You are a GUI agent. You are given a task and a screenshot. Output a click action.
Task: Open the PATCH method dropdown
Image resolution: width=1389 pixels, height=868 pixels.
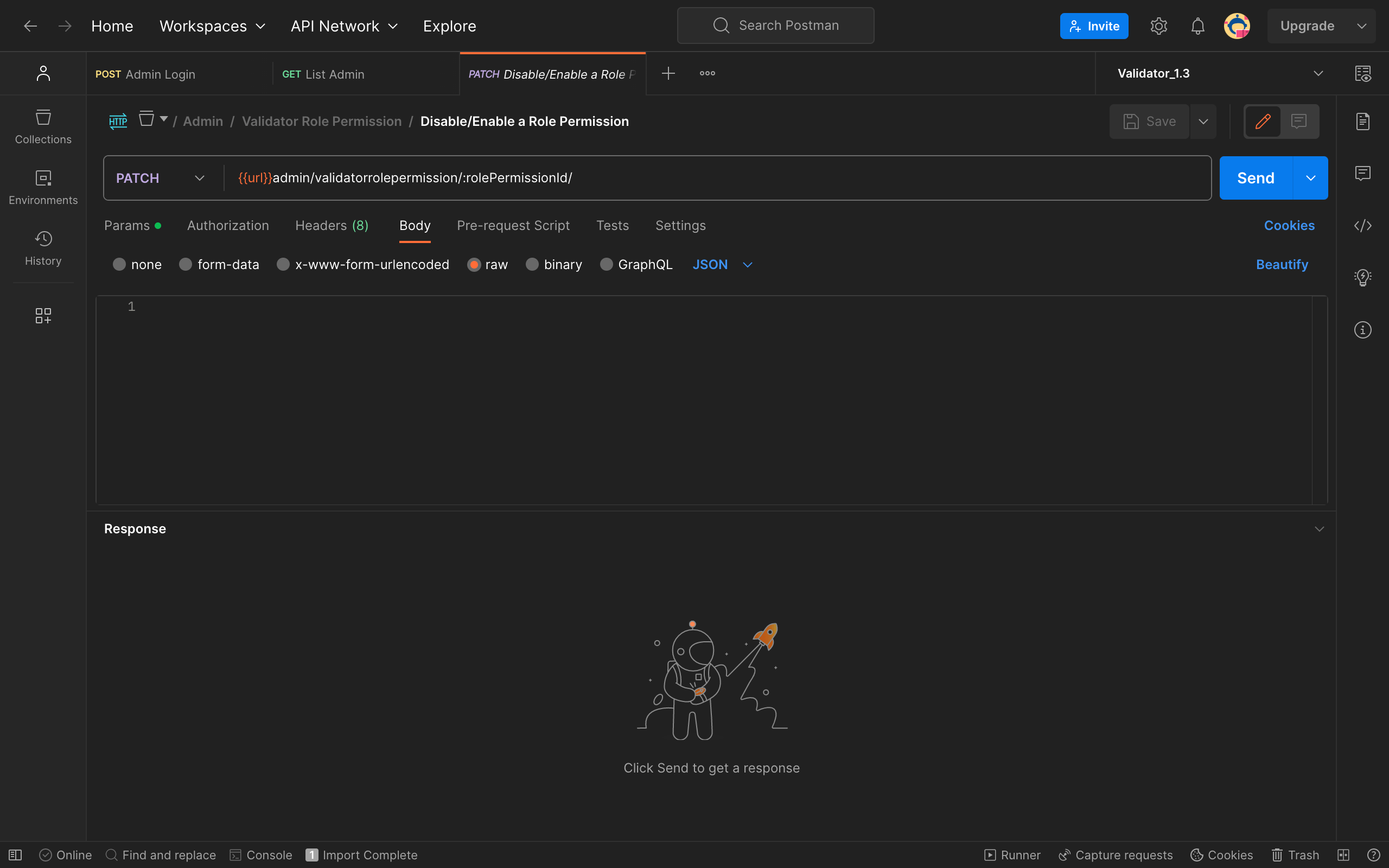[x=199, y=177]
